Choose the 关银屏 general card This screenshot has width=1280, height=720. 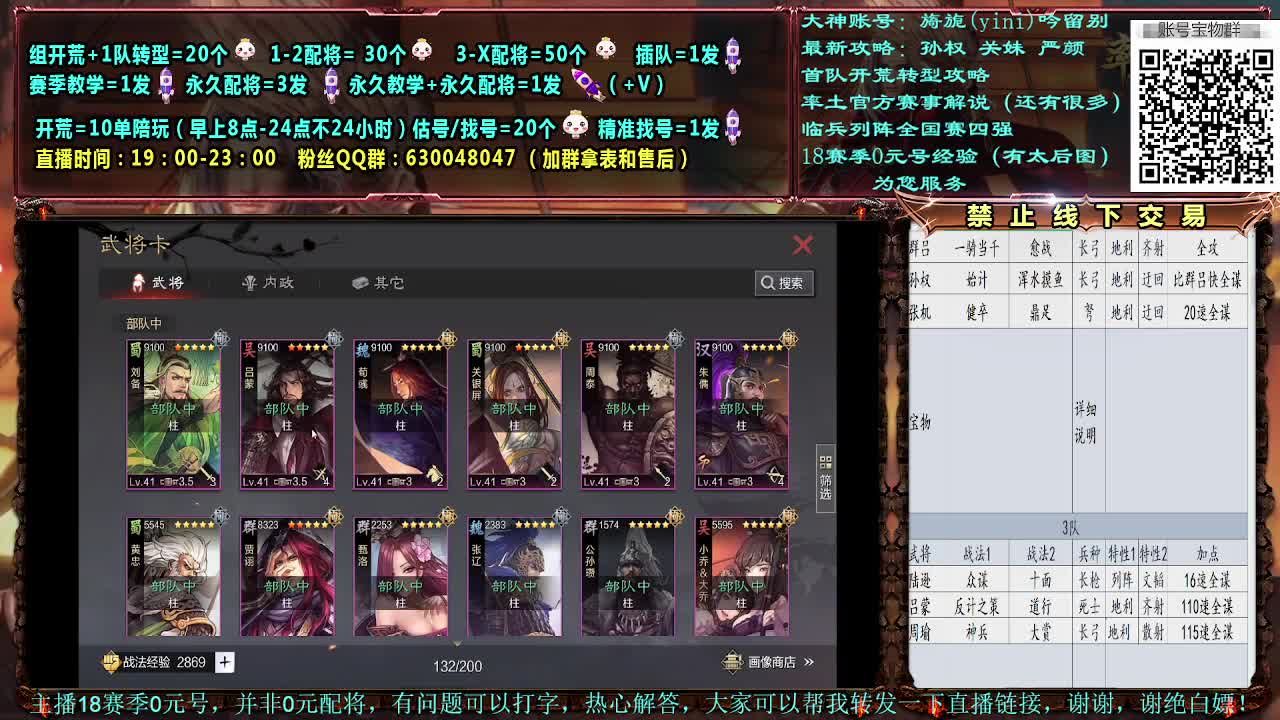(x=514, y=415)
